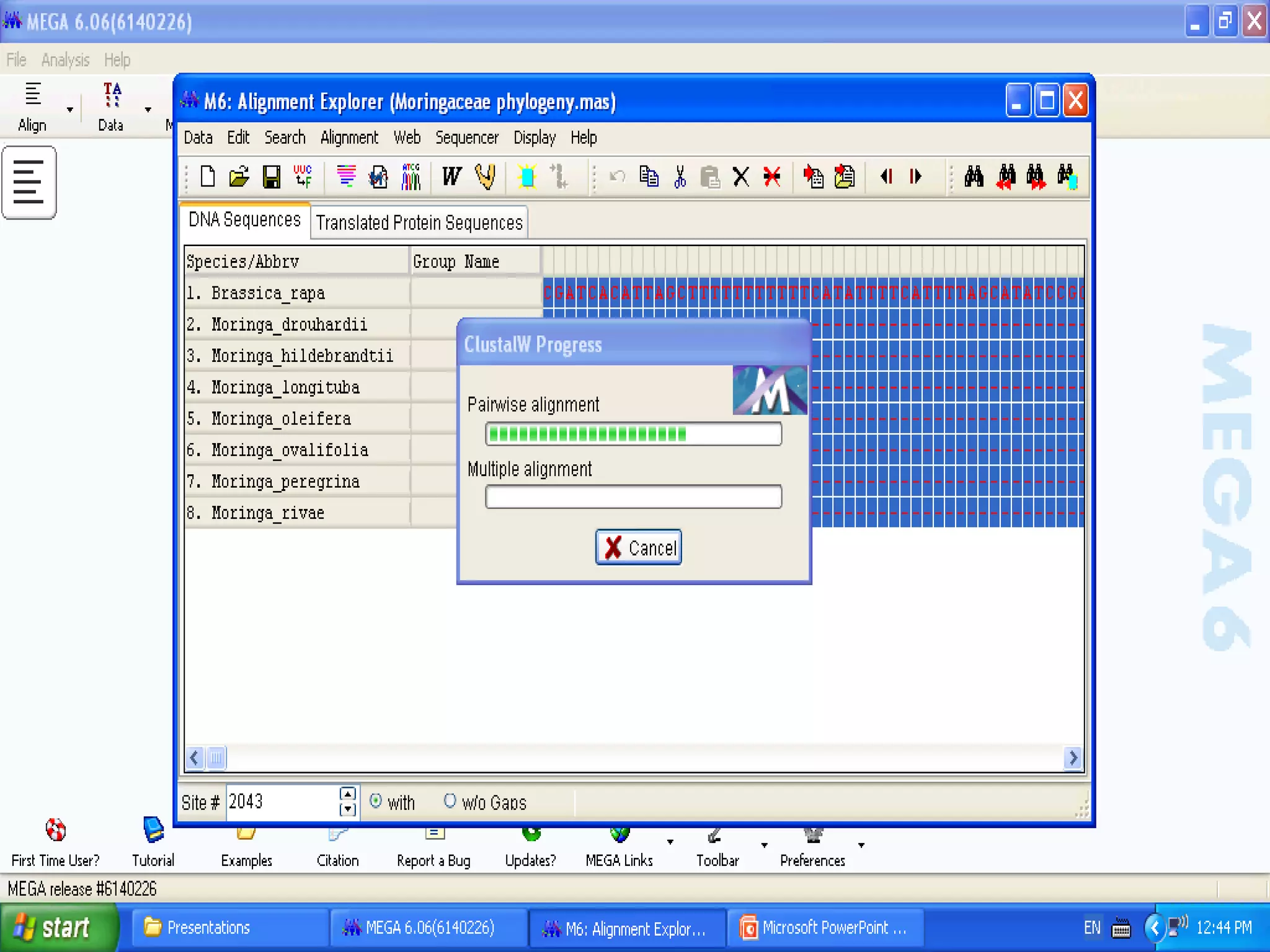
Task: Click the Undo arrow icon
Action: click(x=617, y=177)
